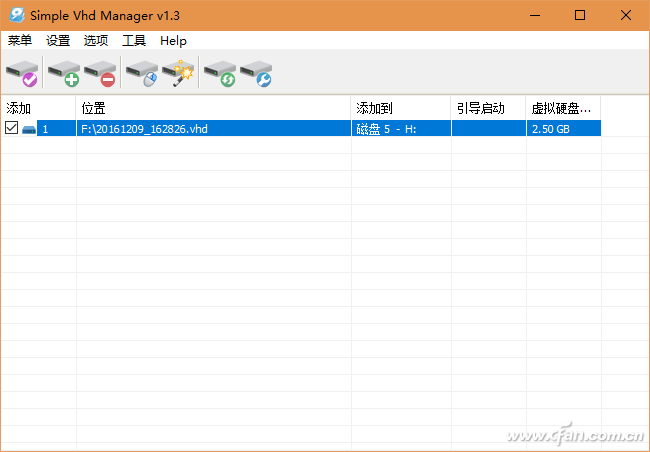Click the Simple Vhd Manager title bar app icon
This screenshot has width=650, height=452.
17,15
